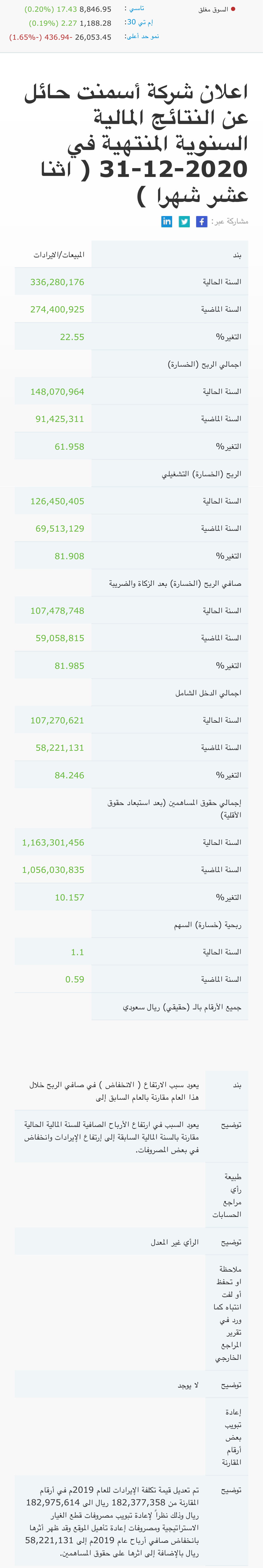Select net profit value 107,478,748

(57, 610)
